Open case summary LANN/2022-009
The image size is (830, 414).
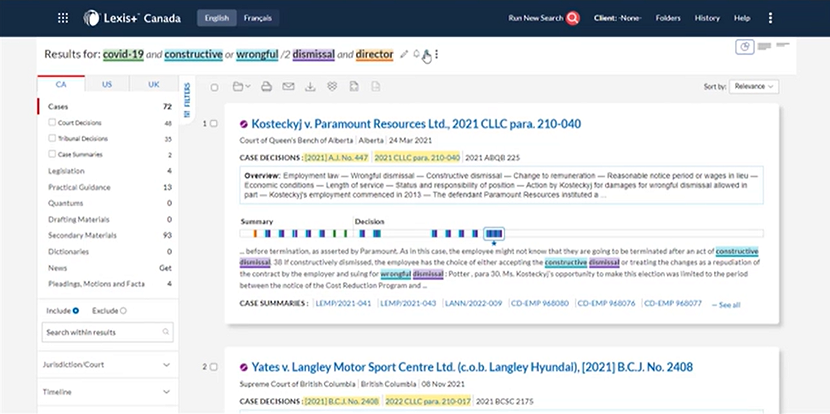[473, 303]
